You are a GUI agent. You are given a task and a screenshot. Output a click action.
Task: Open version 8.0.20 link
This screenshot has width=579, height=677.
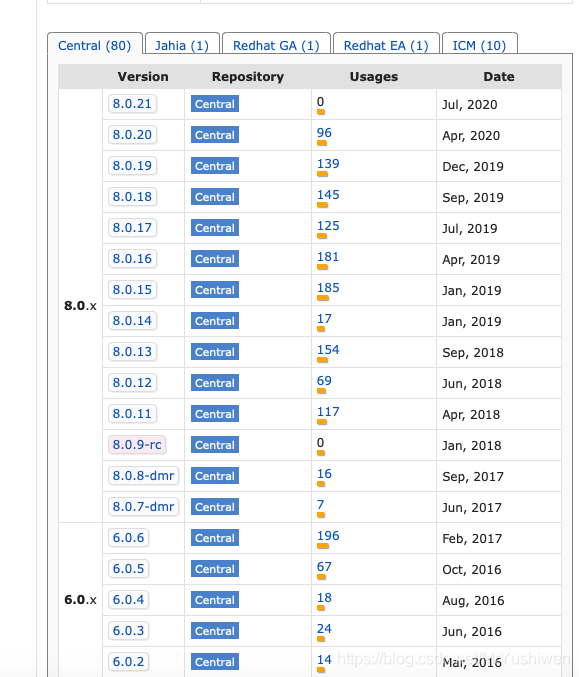pyautogui.click(x=132, y=135)
